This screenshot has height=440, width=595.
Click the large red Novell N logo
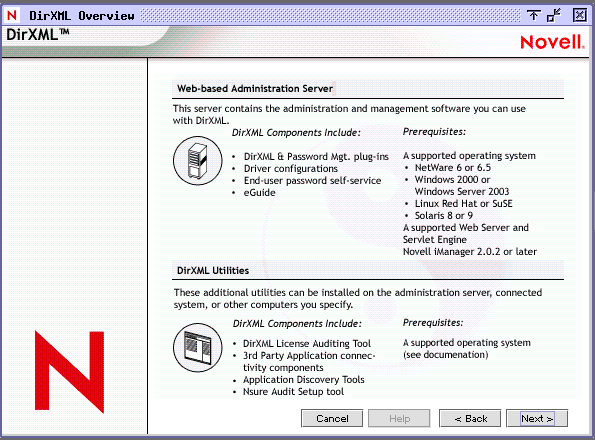click(x=69, y=372)
